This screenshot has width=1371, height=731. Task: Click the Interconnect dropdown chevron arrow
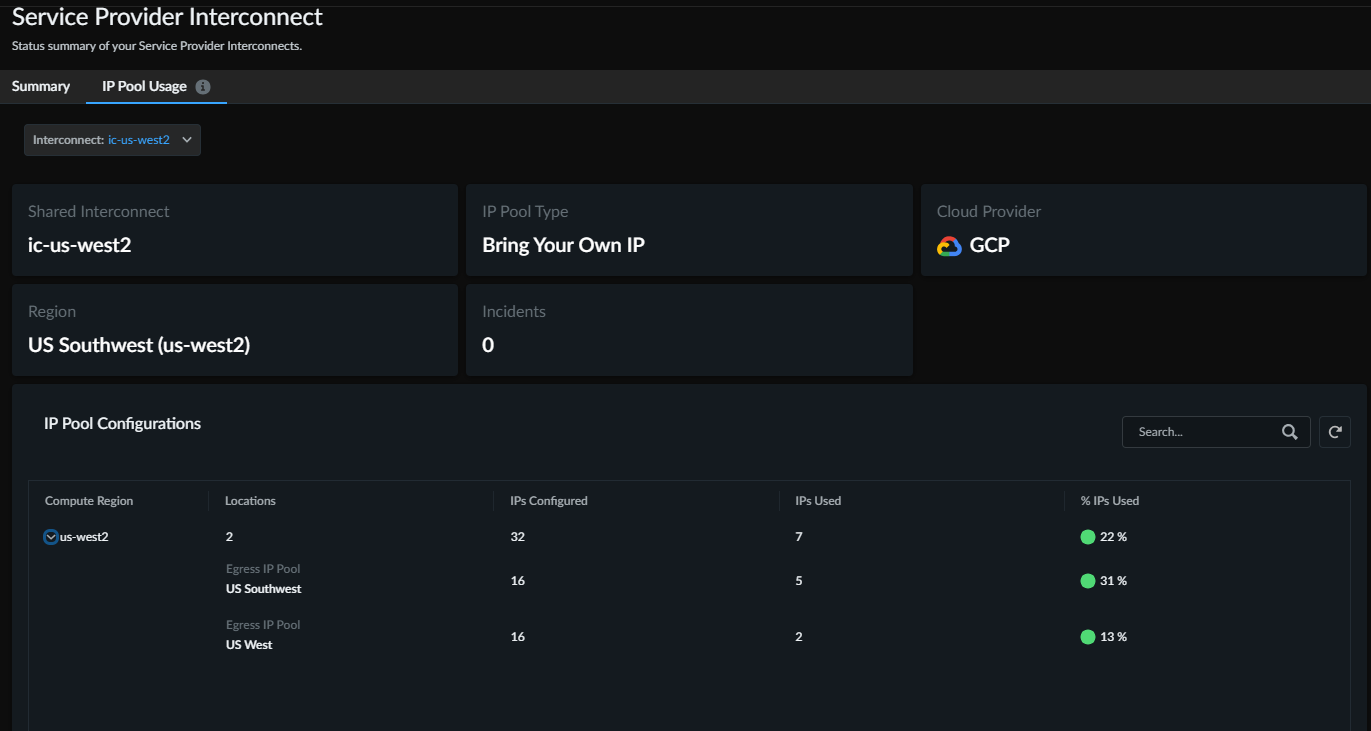point(186,140)
